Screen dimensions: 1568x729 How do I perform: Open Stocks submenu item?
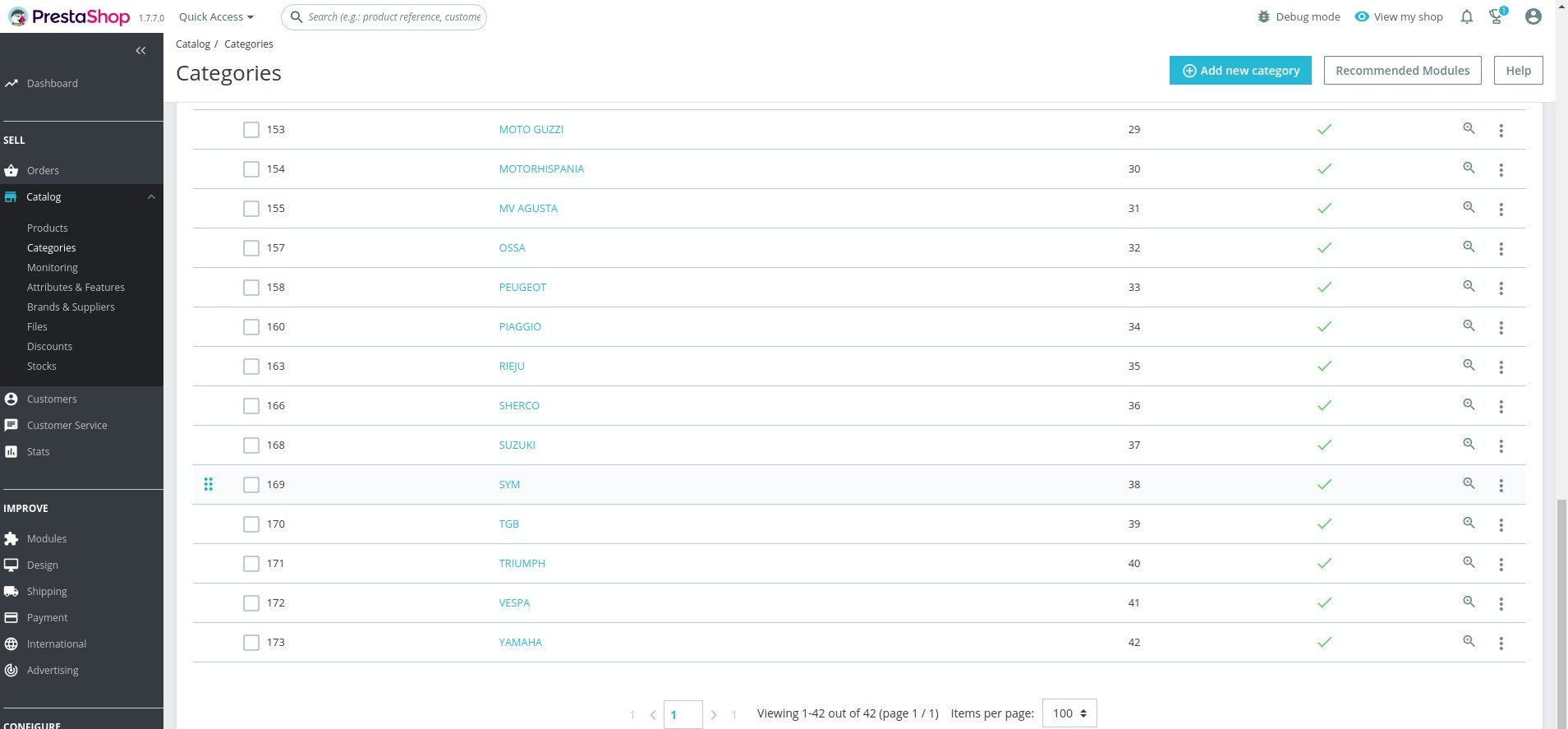(41, 366)
